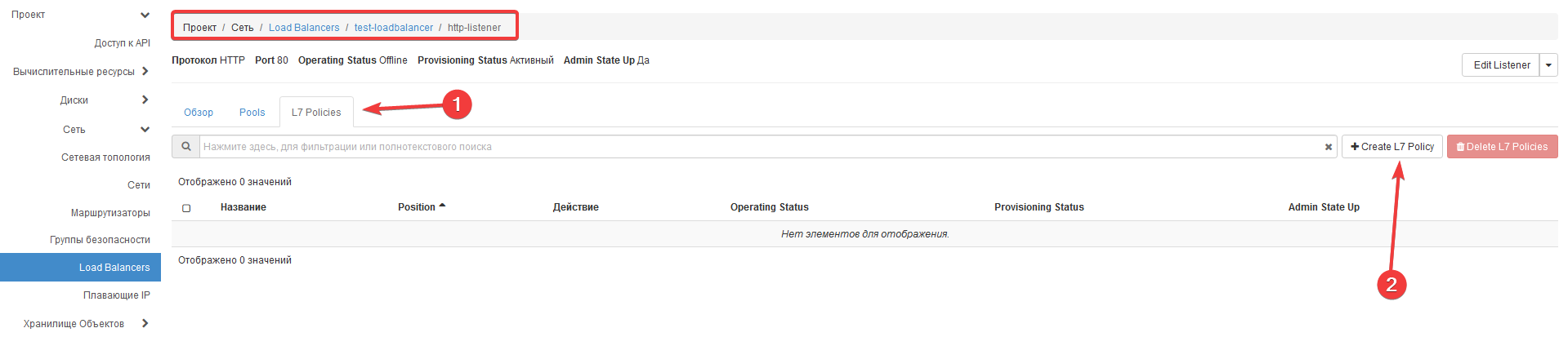This screenshot has height=337, width=1568.
Task: Expand the Диски sidebar section
Action: pos(145,100)
